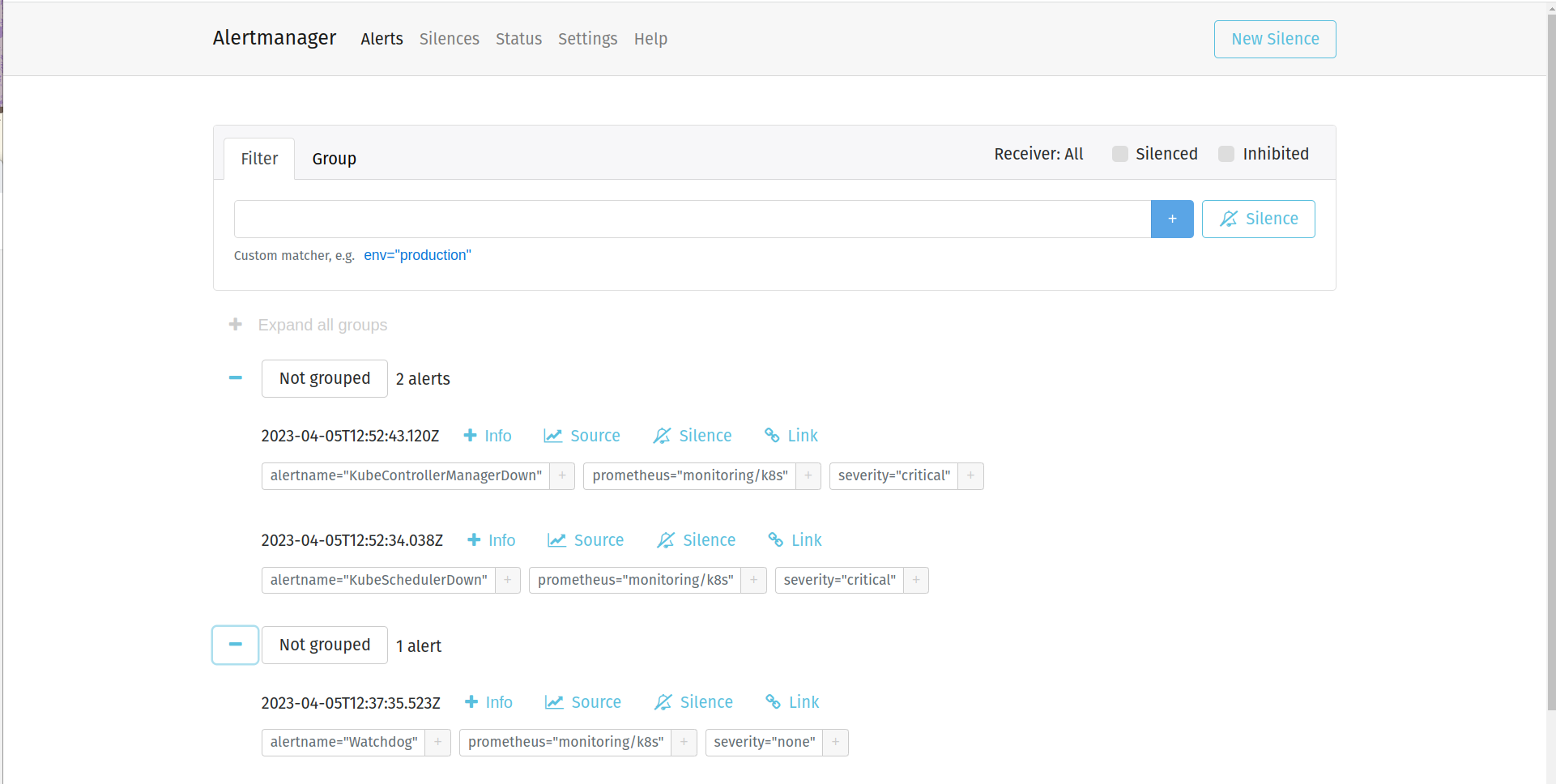This screenshot has width=1556, height=784.
Task: Add prometheus label plus on KubeSchedulerDown row
Action: [754, 581]
